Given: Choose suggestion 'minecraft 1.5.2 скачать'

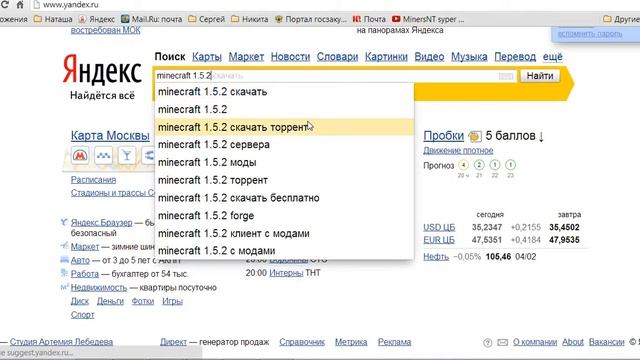Looking at the screenshot, I should (x=284, y=92).
